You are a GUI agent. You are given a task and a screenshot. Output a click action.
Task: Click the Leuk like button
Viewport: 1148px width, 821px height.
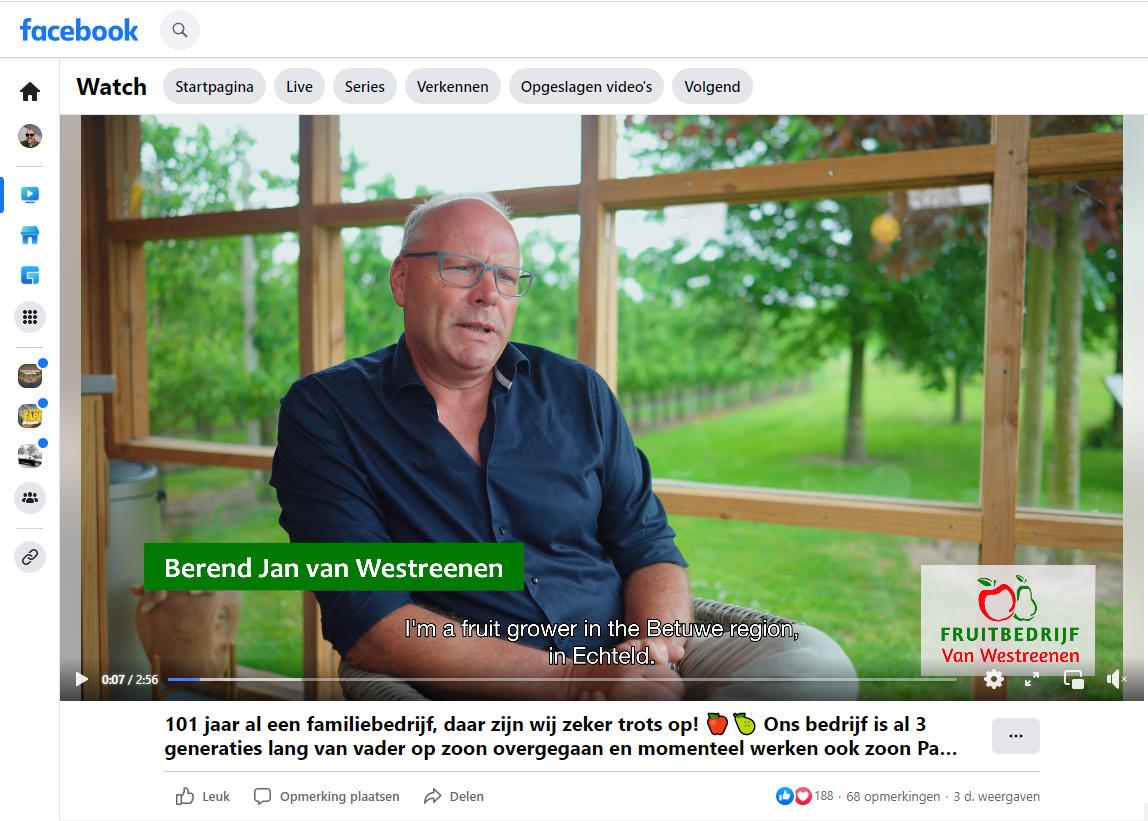point(203,796)
